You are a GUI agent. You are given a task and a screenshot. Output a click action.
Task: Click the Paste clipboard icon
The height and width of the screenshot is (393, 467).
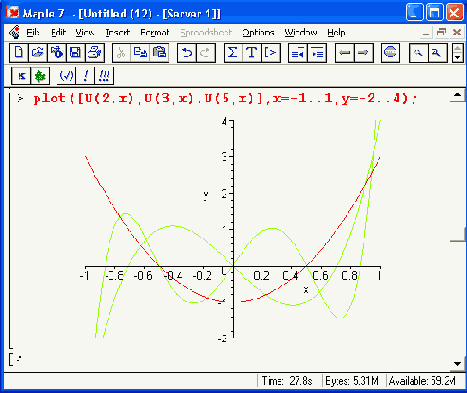(x=159, y=53)
